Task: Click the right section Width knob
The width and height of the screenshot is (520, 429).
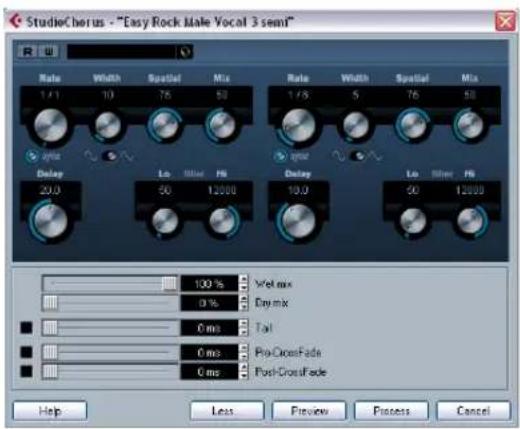Action: [356, 124]
